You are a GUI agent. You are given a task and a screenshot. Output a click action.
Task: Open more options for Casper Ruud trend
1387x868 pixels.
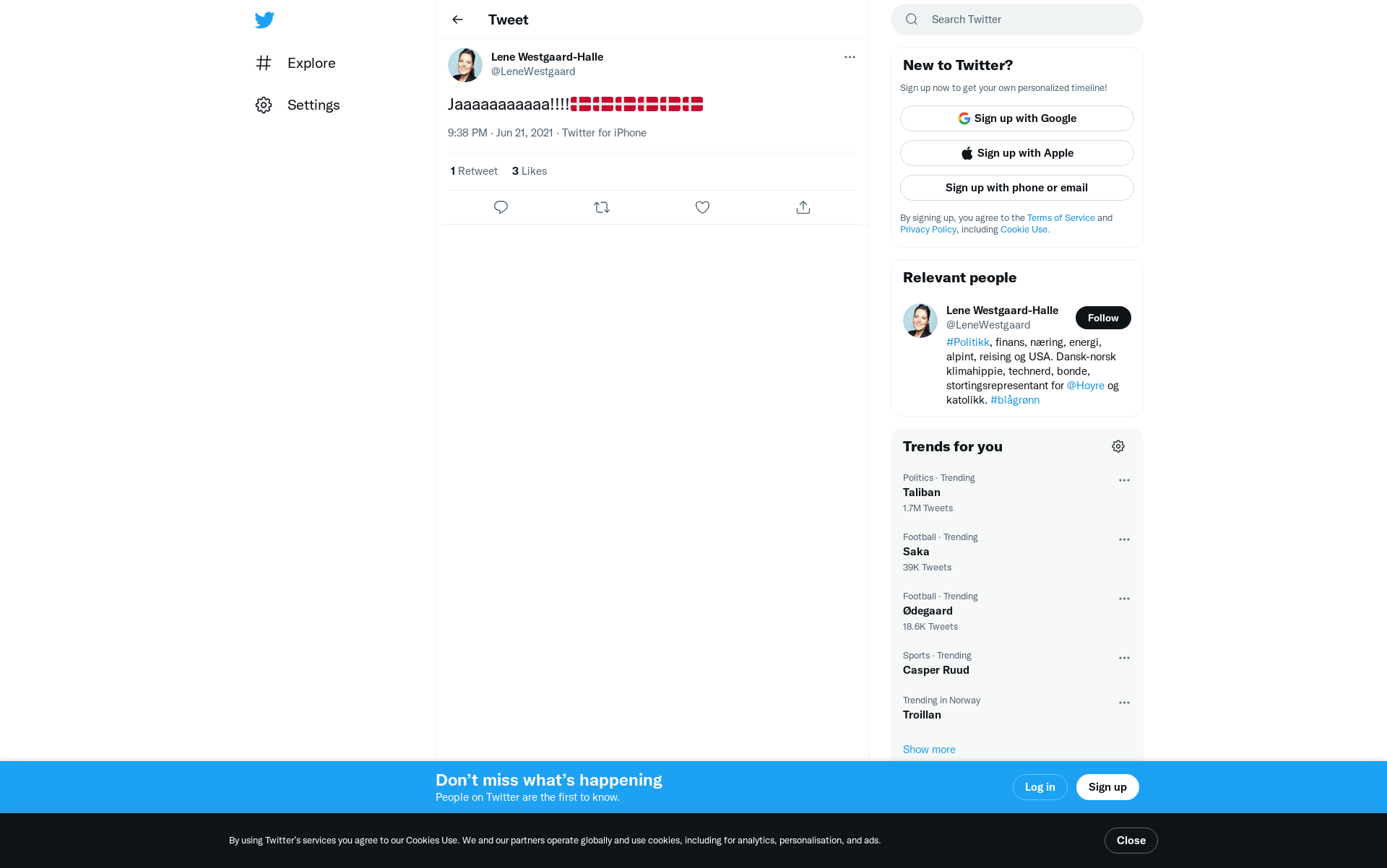tap(1124, 658)
